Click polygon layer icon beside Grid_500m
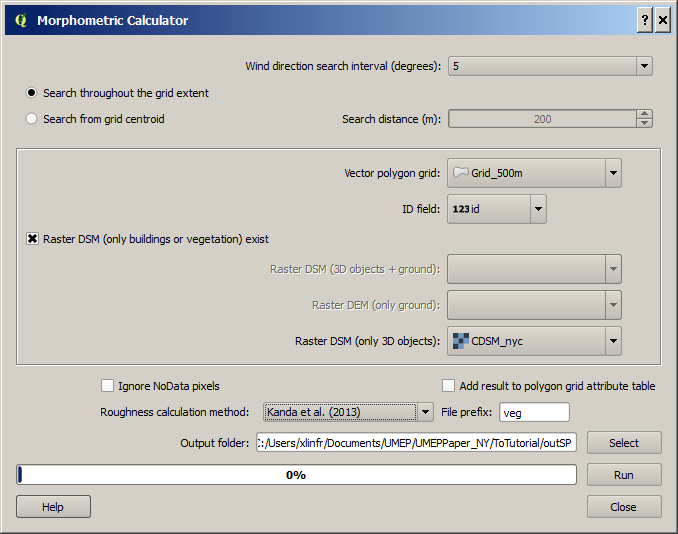Screen dimensions: 678x534 point(461,173)
